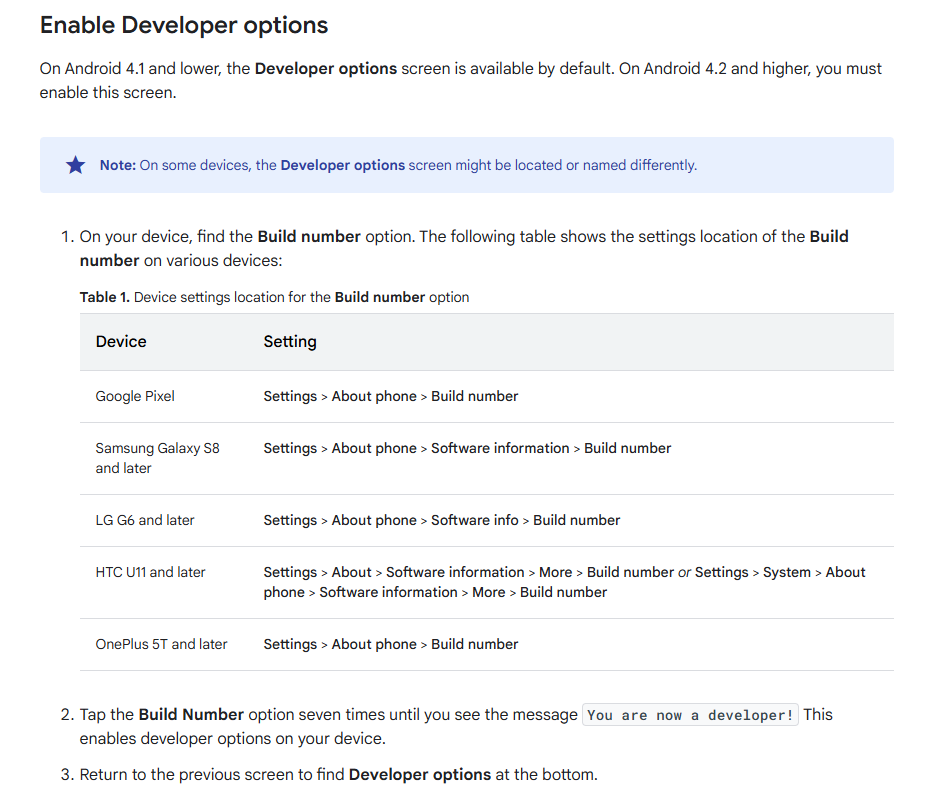Click the You are now a developer! code snippet

[690, 714]
